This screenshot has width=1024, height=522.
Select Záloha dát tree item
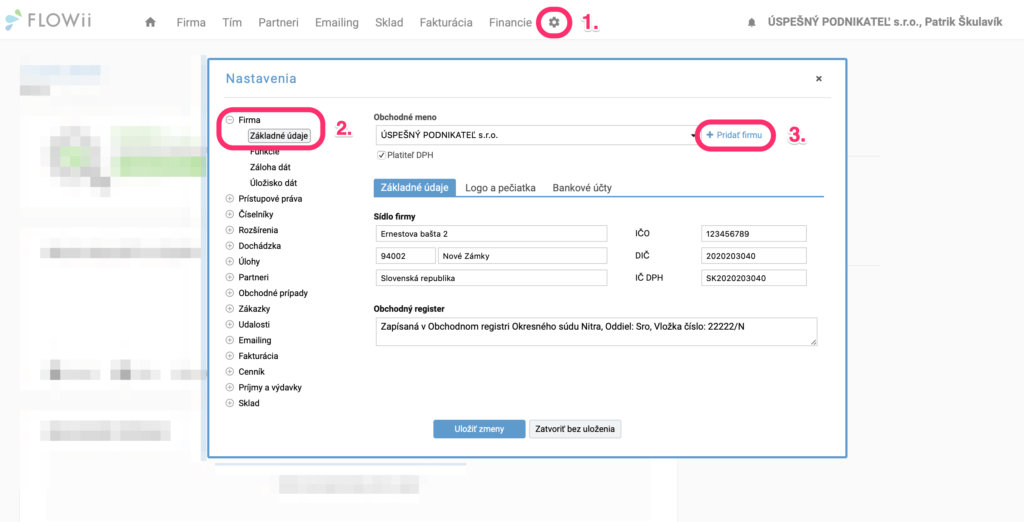tap(270, 167)
